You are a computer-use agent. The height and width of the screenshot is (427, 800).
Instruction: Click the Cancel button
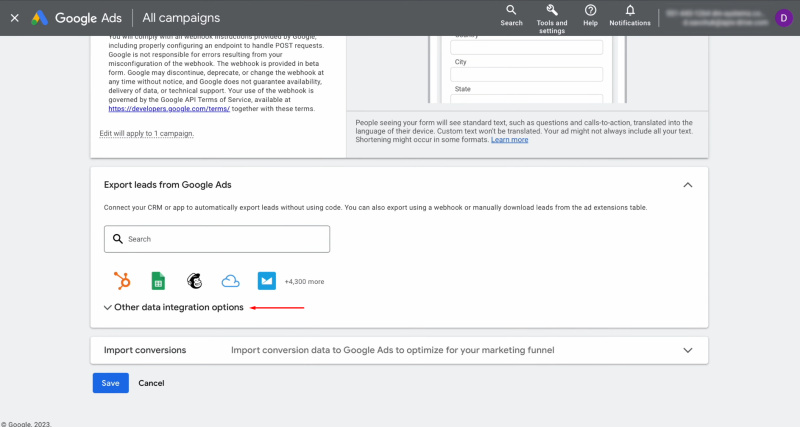(151, 383)
